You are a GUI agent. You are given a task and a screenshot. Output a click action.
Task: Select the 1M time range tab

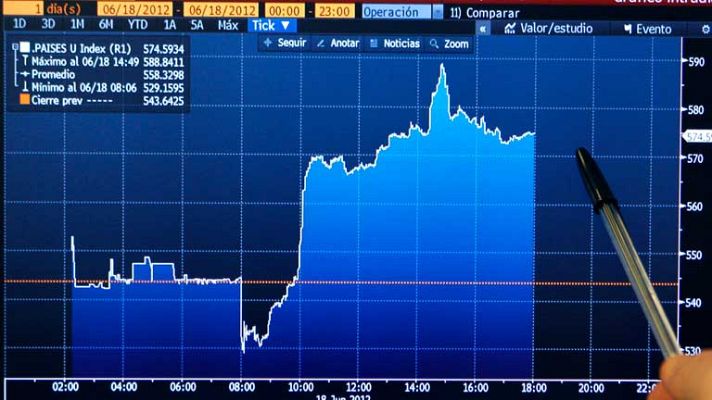(x=78, y=24)
